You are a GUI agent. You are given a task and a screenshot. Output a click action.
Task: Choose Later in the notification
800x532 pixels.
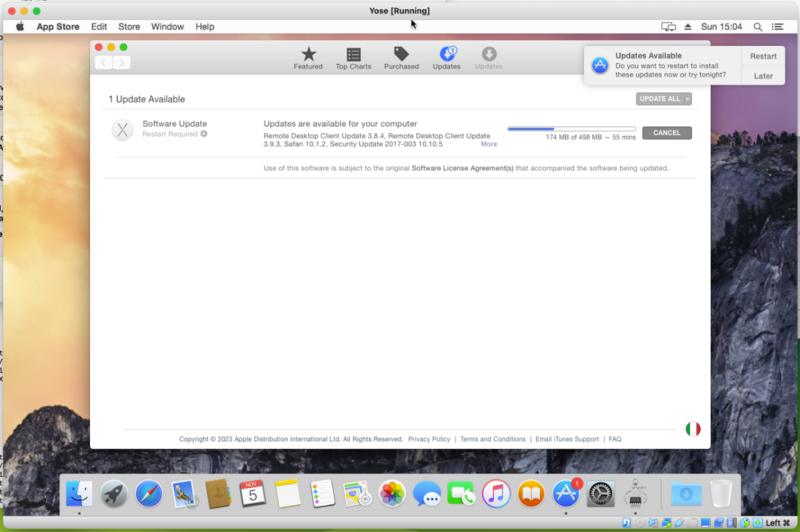(763, 76)
